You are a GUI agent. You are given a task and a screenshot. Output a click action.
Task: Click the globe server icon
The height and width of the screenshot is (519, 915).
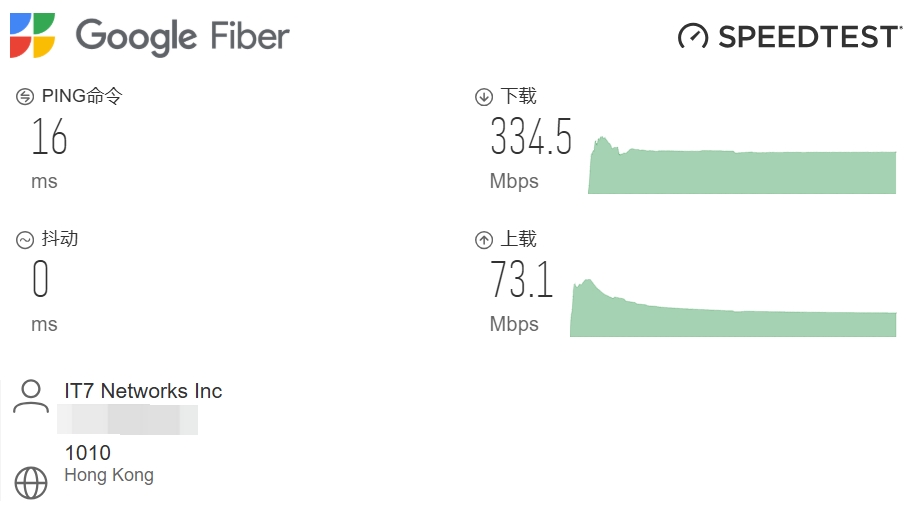31,483
